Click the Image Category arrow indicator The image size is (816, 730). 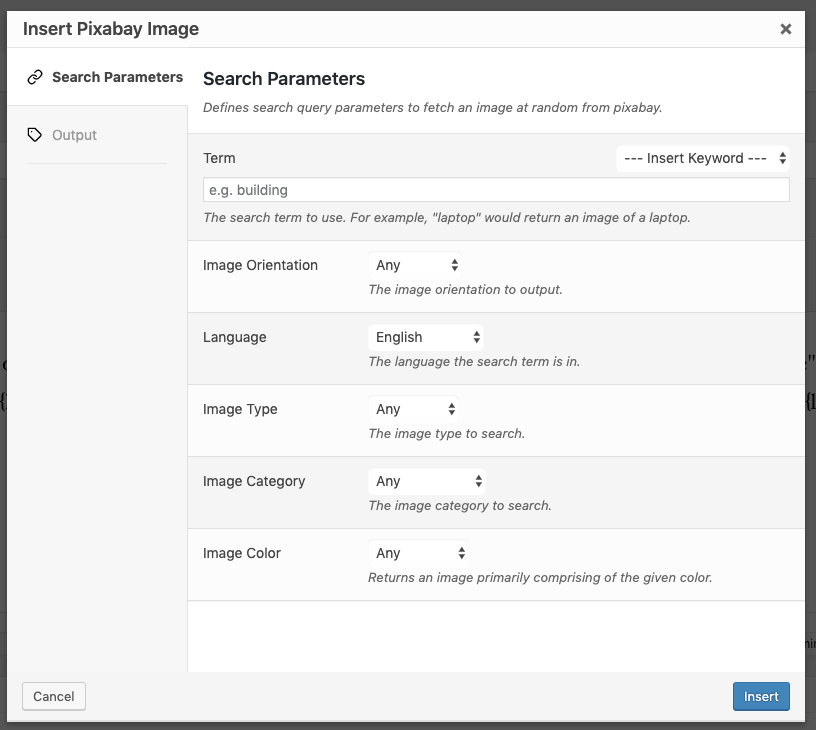478,481
